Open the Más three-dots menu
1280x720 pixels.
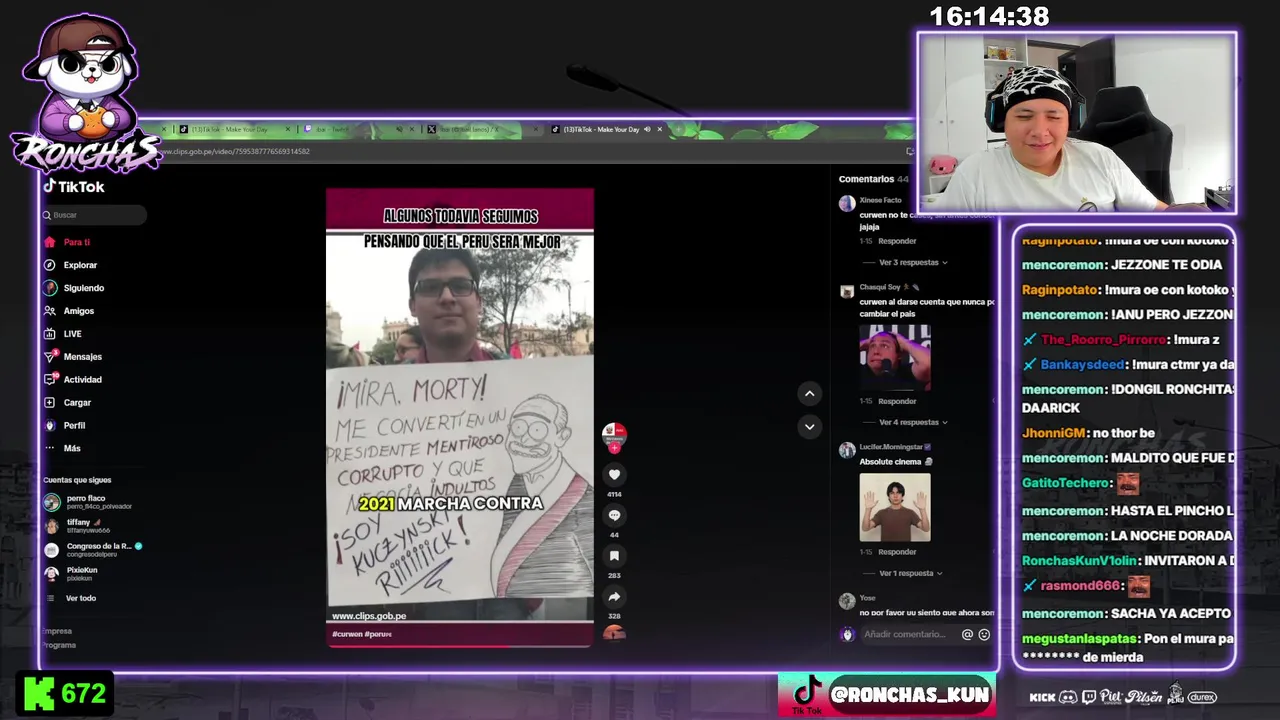pyautogui.click(x=50, y=448)
